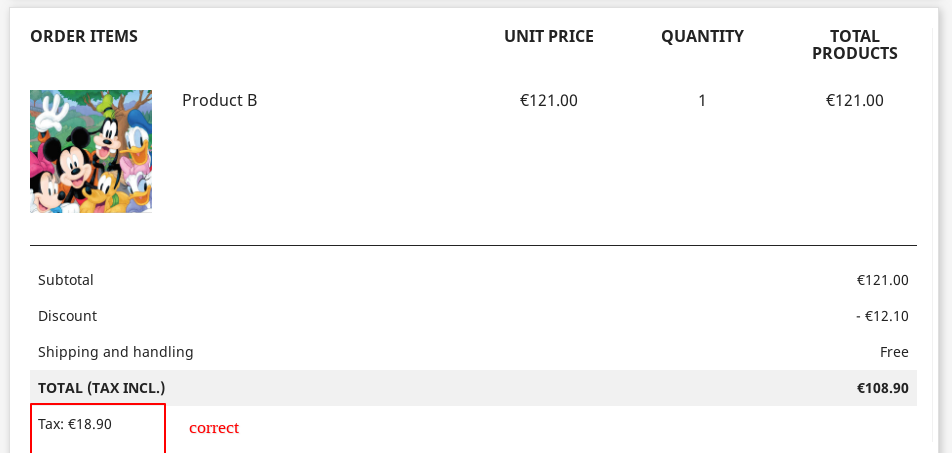Click the red 'correct' annotation
This screenshot has width=952, height=453.
point(214,428)
